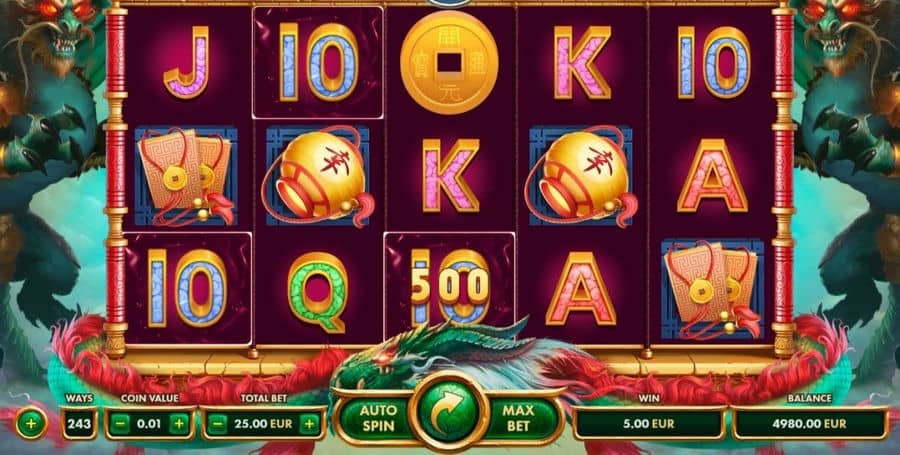Decrease coin value with the minus button

(120, 424)
